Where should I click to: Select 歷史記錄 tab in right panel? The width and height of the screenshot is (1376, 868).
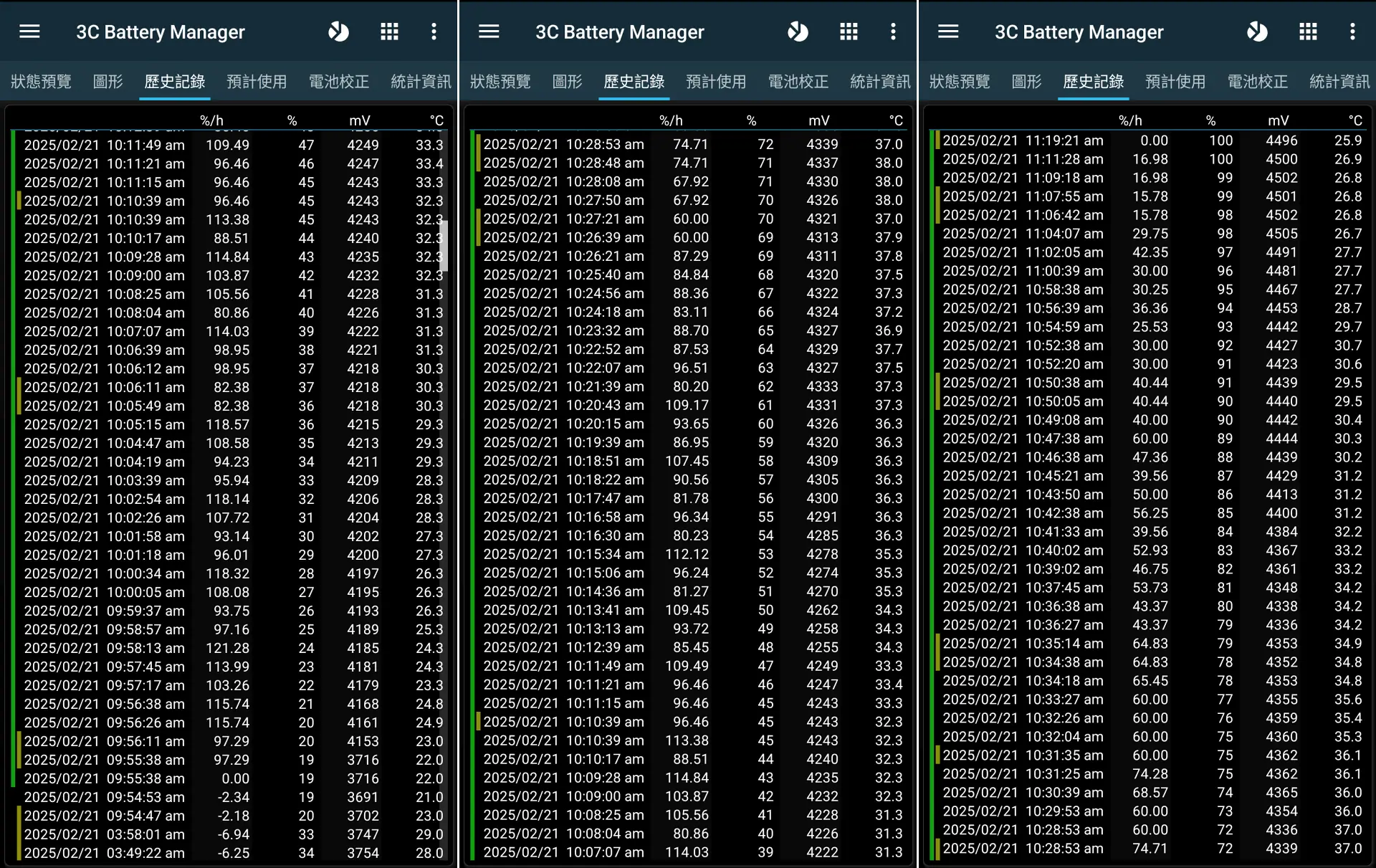coord(1094,82)
